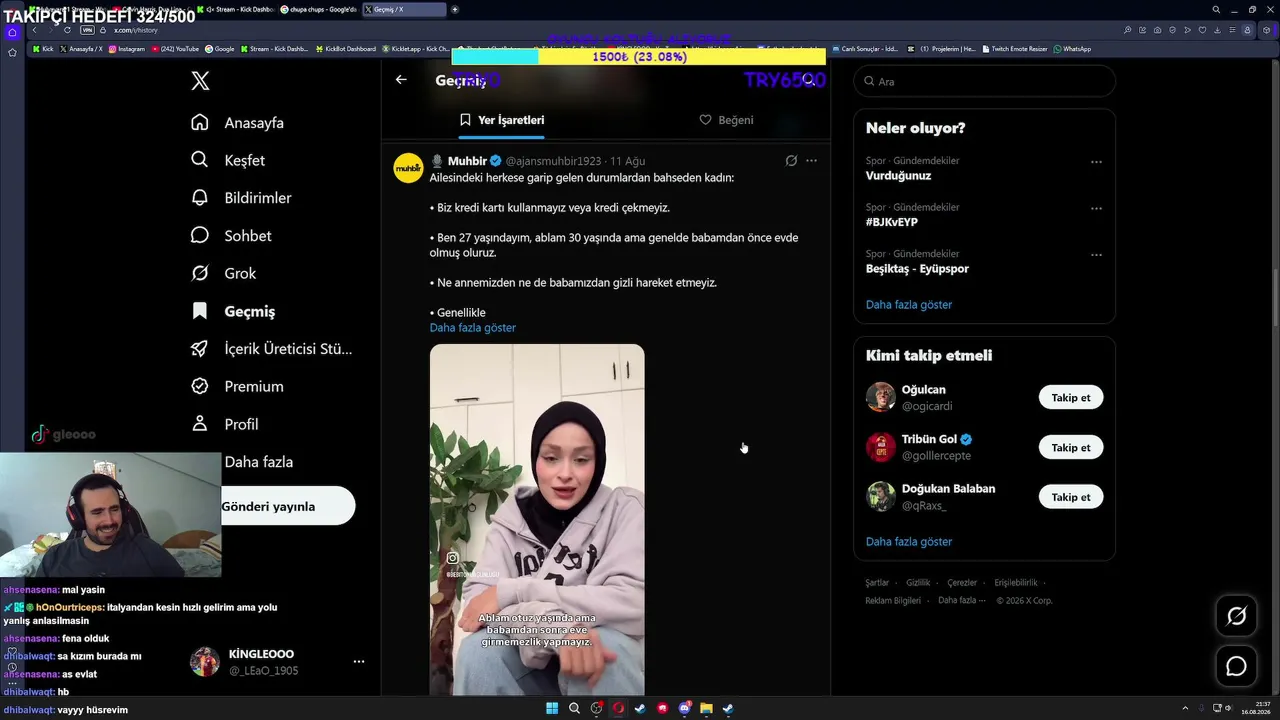Expand post with Daha fazla göster
Image resolution: width=1280 pixels, height=720 pixels.
473,328
